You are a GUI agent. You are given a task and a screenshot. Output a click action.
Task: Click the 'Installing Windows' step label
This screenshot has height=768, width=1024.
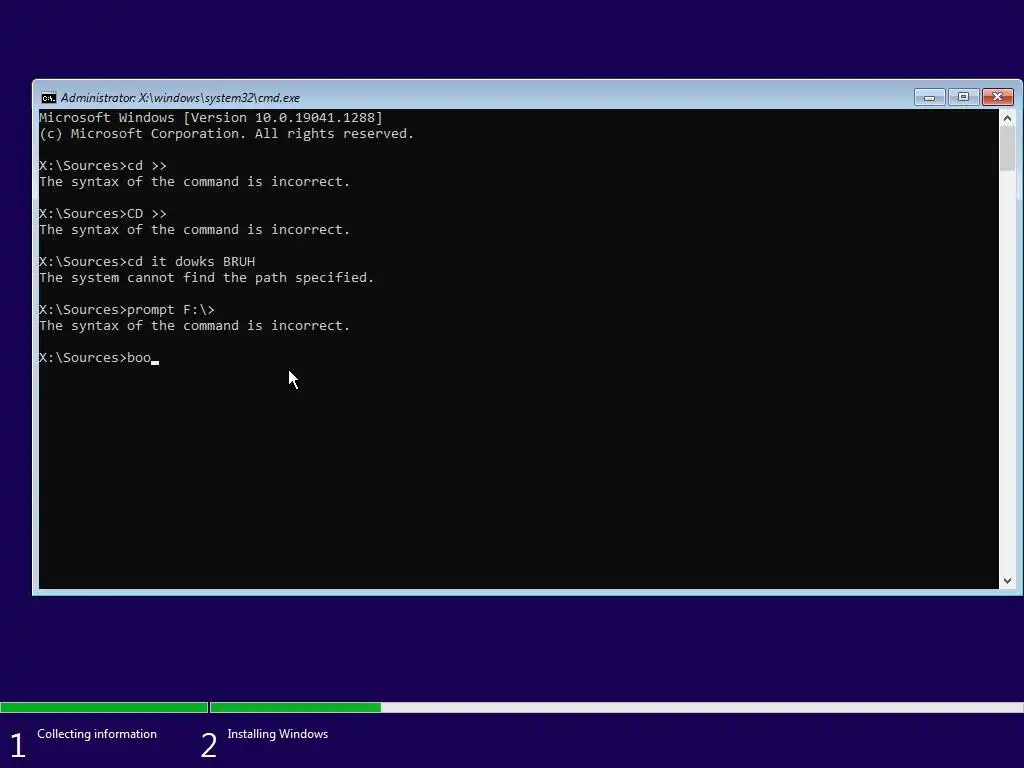tap(278, 734)
